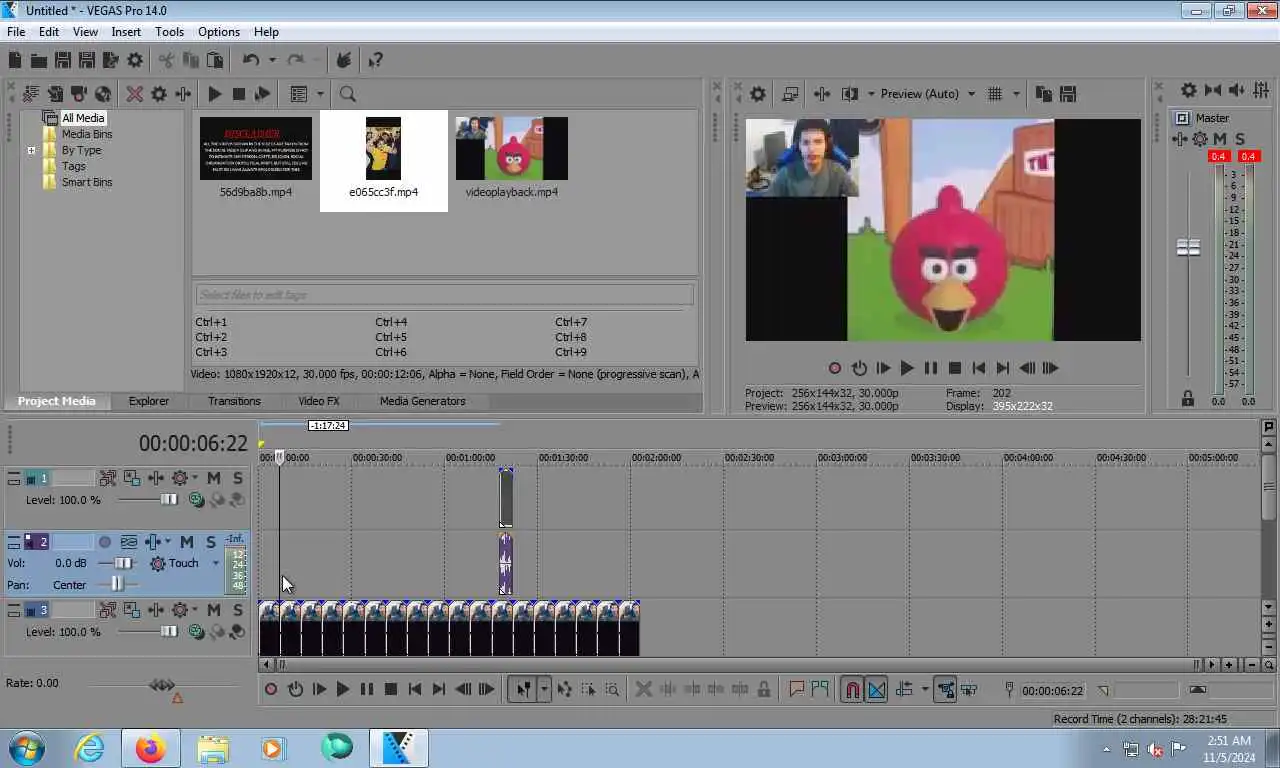Click the Copy Snapshot to Clipboard icon
The image size is (1280, 768).
1044,94
